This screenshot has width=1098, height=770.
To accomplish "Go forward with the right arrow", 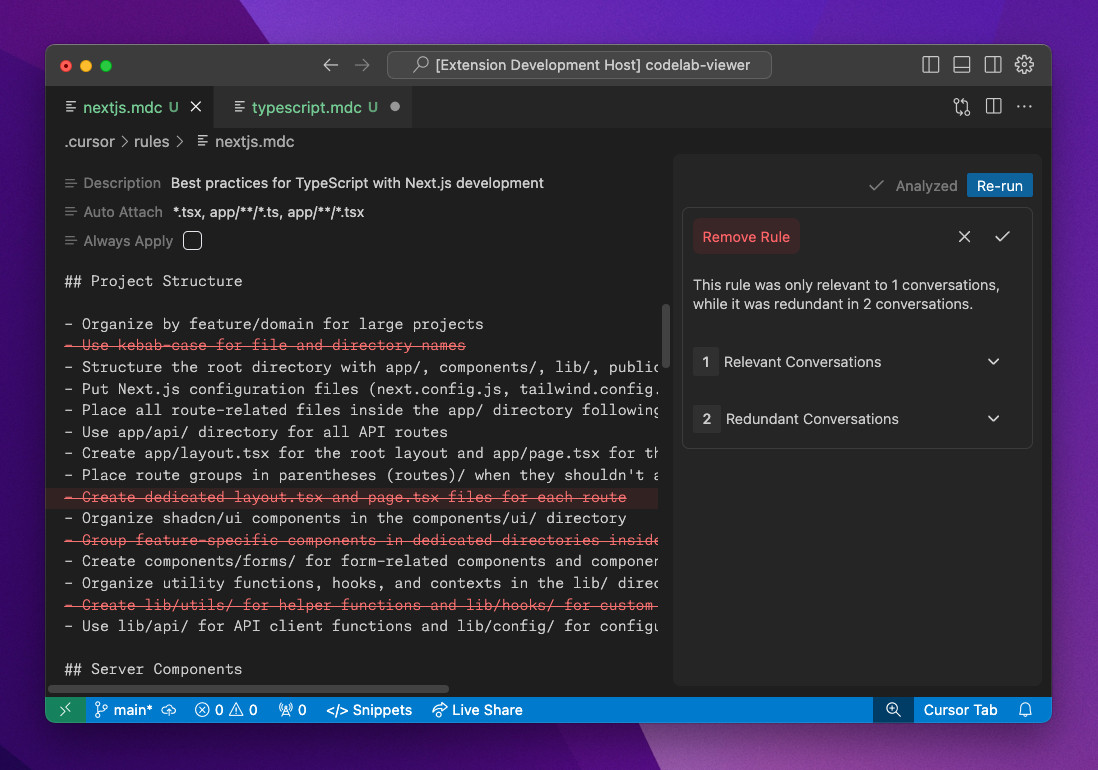I will (362, 65).
